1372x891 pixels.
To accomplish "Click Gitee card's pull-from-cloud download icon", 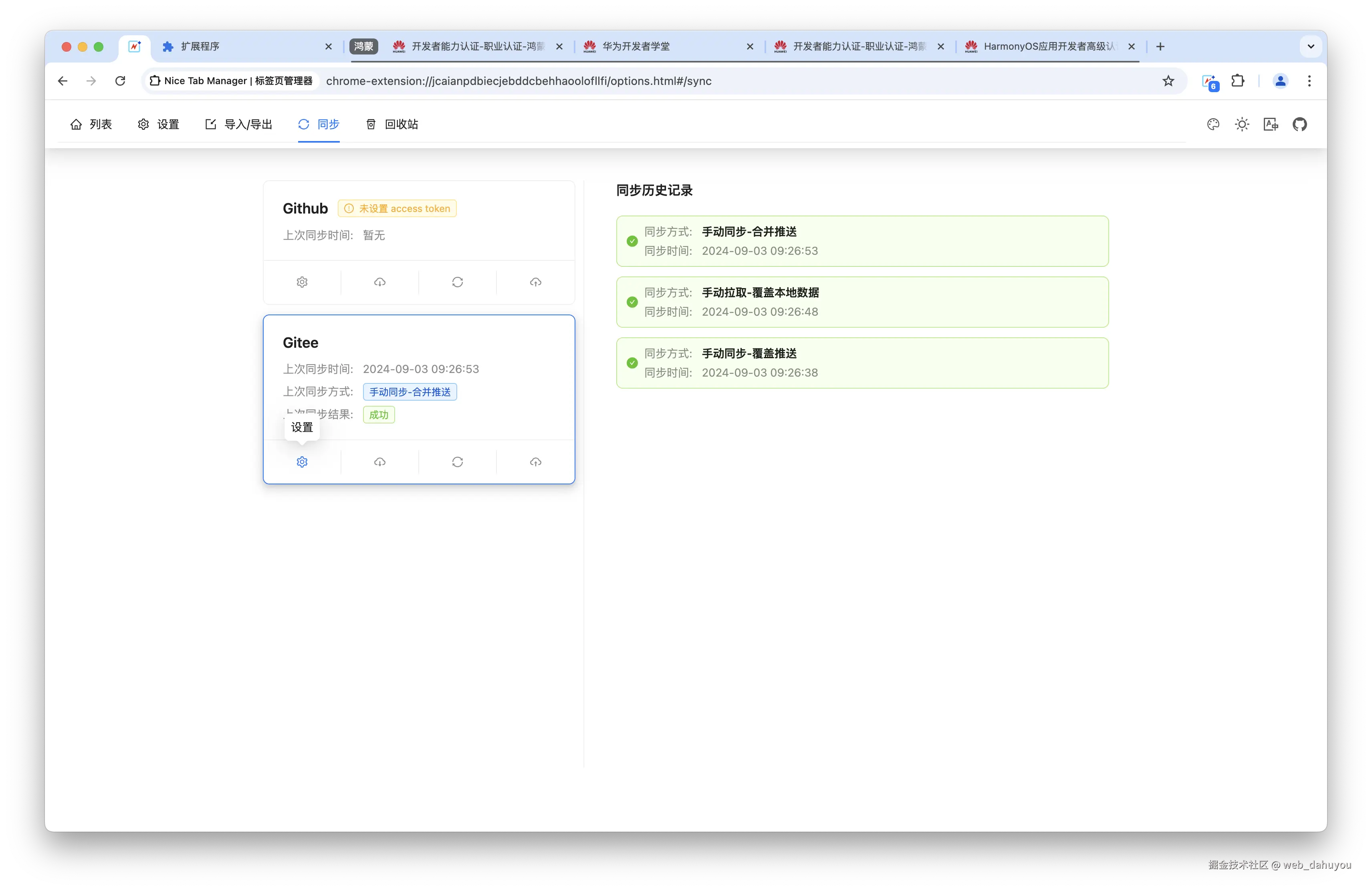I will click(x=379, y=462).
